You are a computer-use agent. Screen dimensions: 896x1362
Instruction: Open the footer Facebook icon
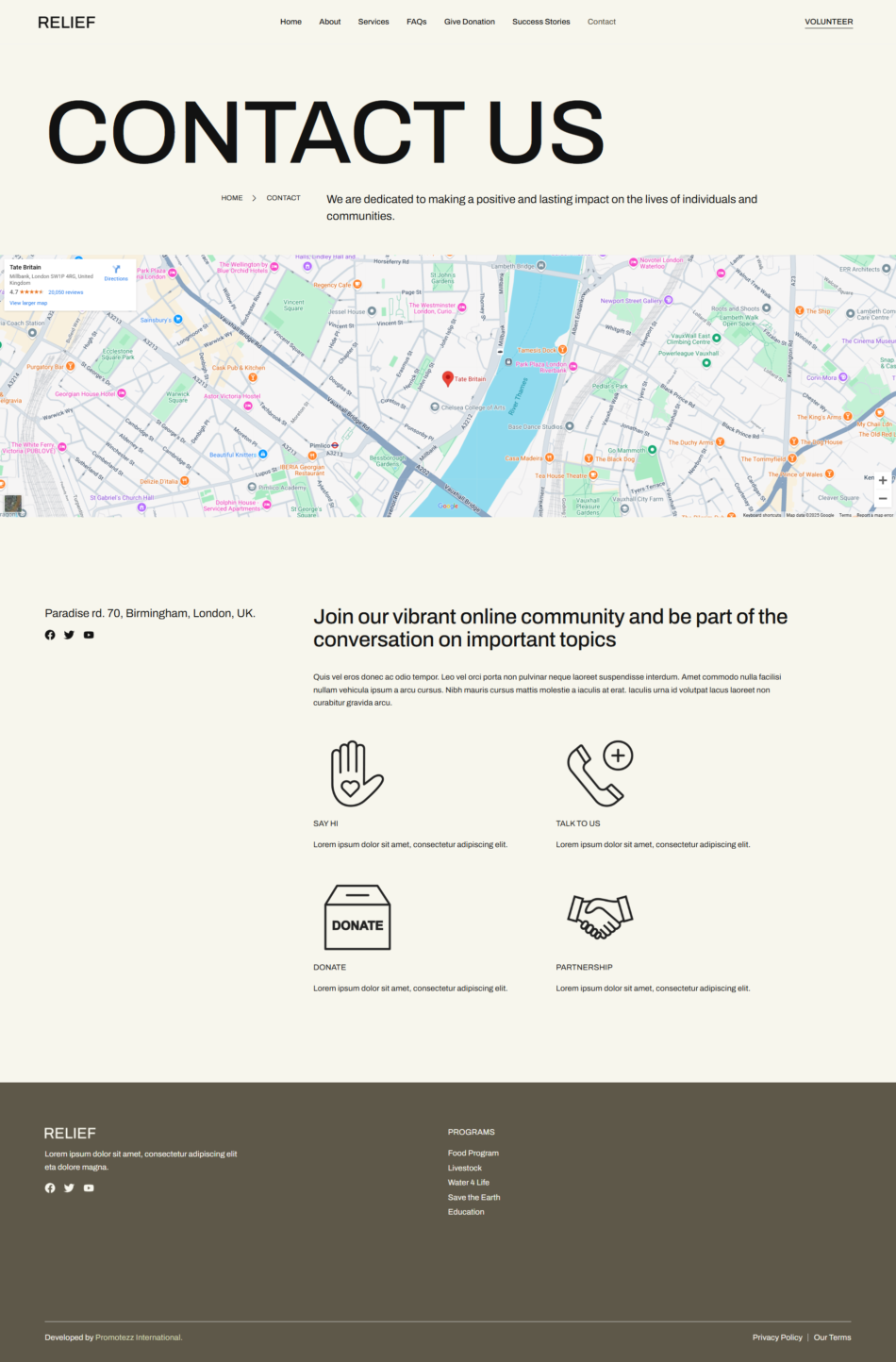(x=50, y=1188)
